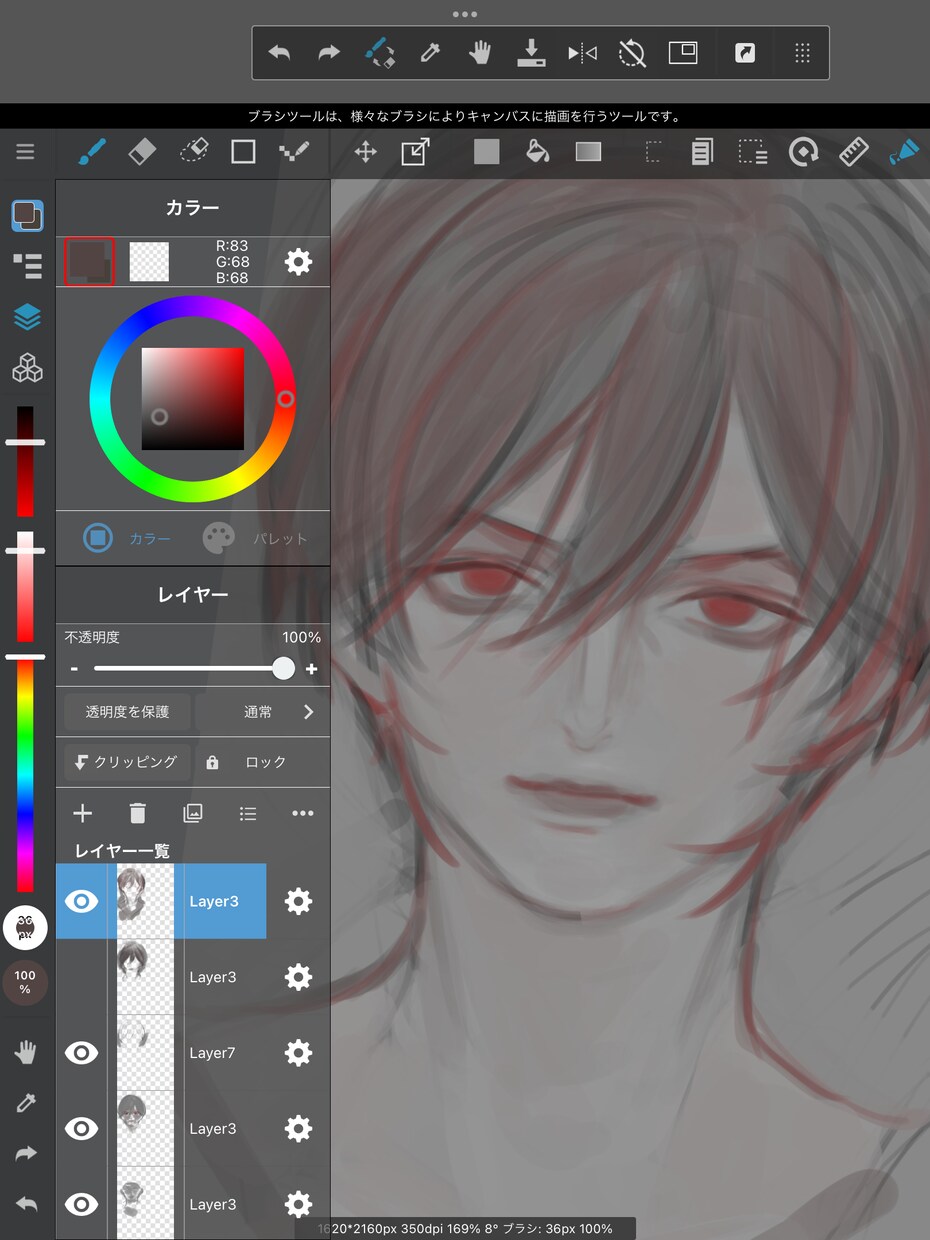Click the save (download) icon in the shortcut bar
The height and width of the screenshot is (1240, 930).
(x=531, y=53)
